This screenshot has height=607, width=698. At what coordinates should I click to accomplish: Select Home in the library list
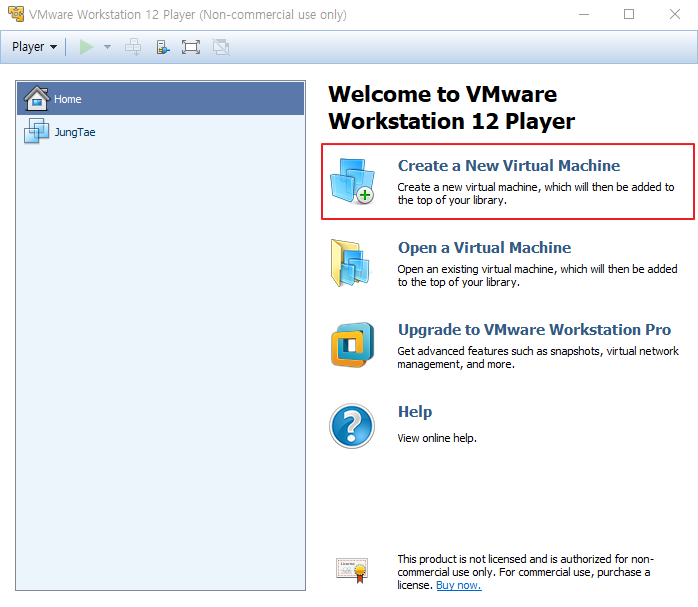(x=161, y=99)
